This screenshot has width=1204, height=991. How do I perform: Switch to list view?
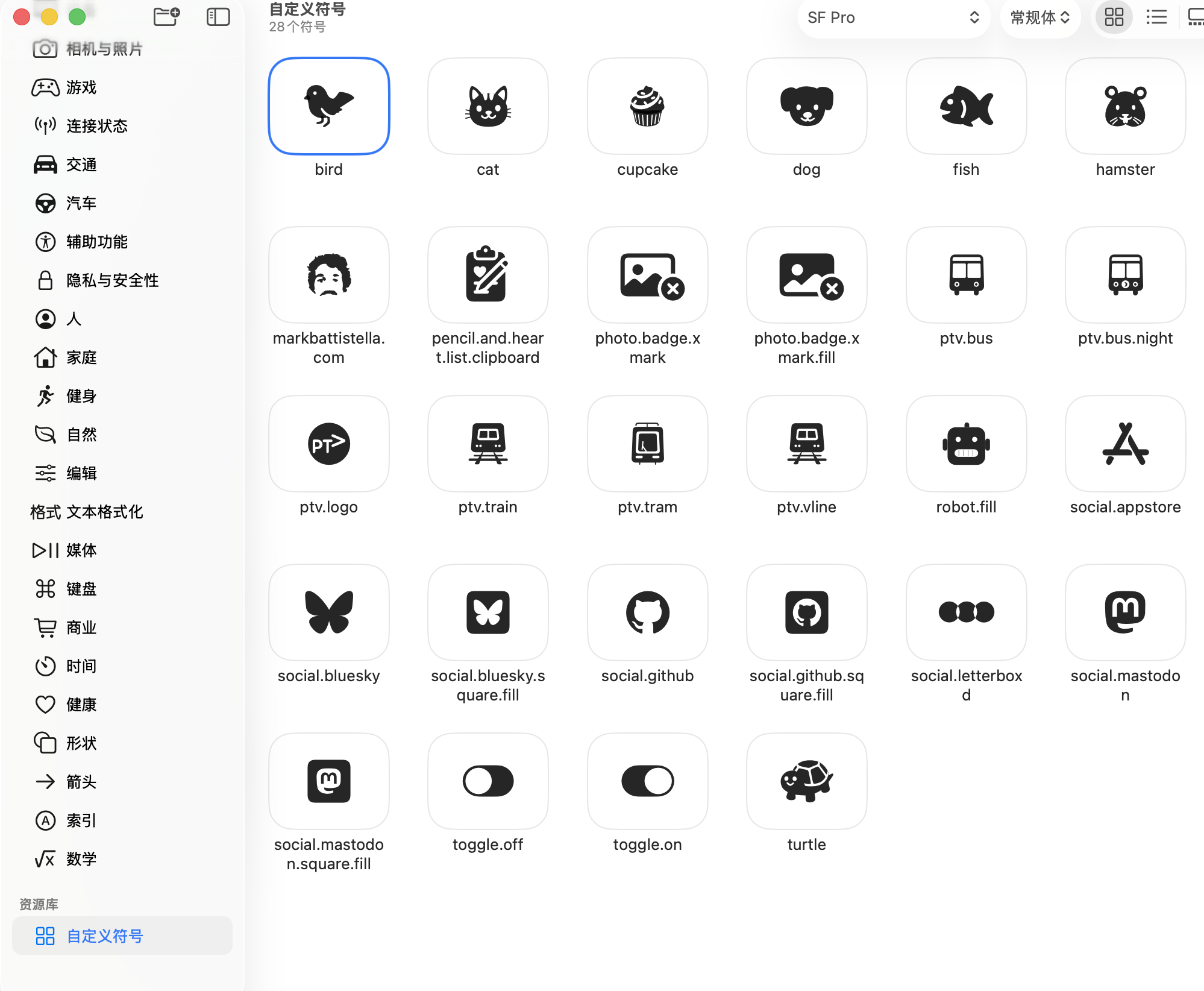[x=1156, y=17]
